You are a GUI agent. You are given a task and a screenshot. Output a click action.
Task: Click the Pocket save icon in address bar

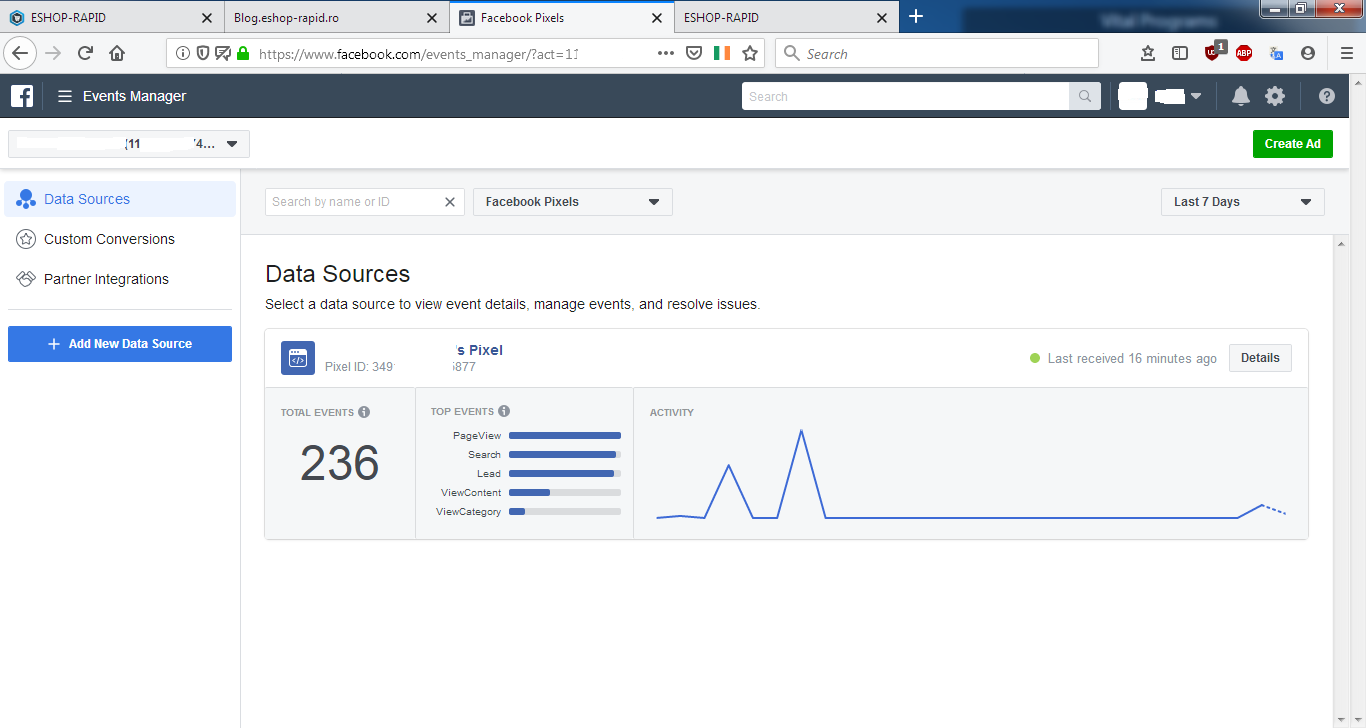pos(694,53)
